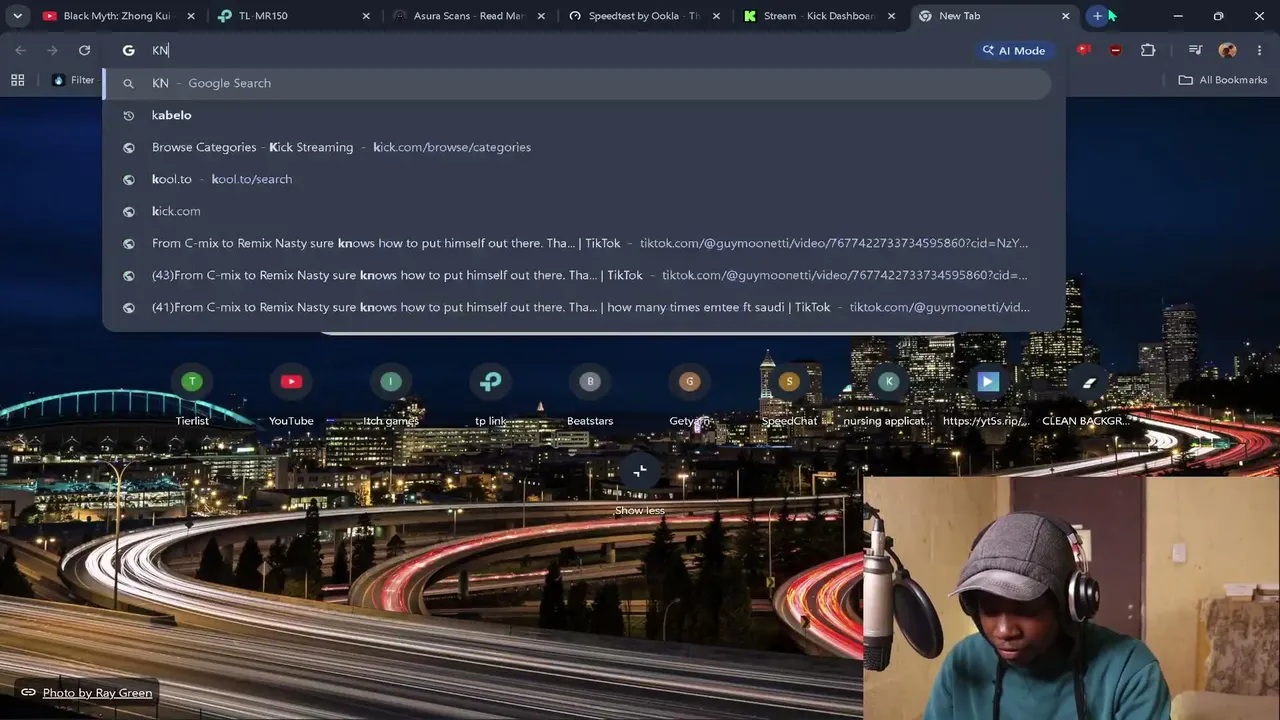Screen dimensions: 1280x720
Task: Open the Photo by Ray Green link
Action: point(87,692)
